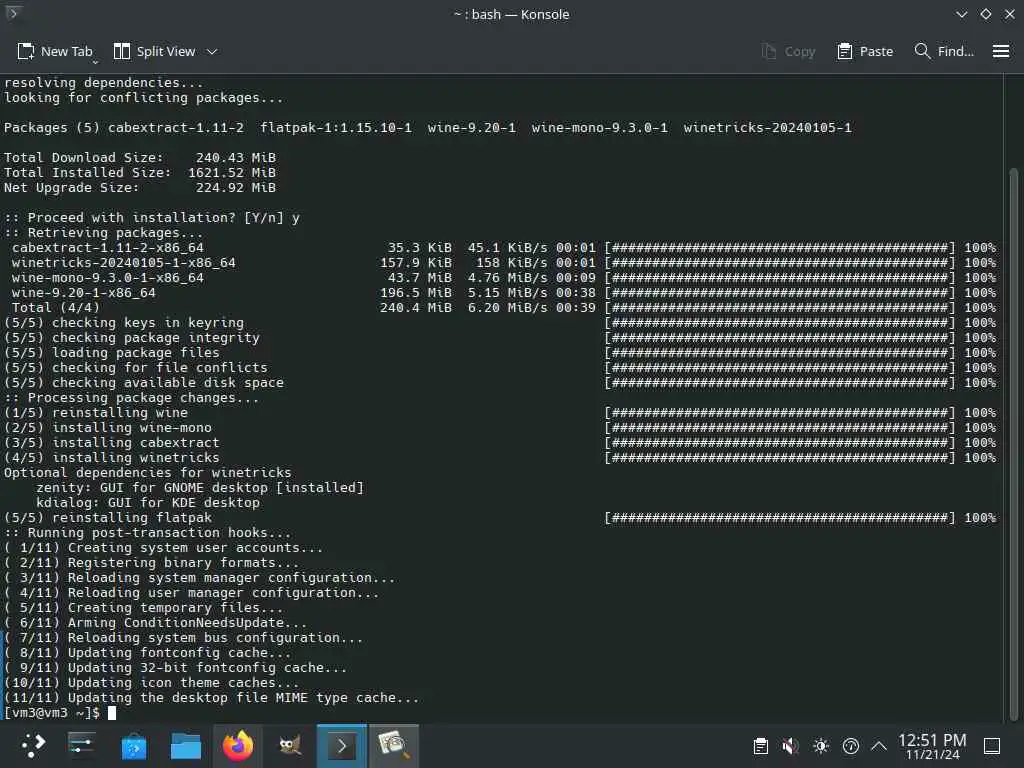Click "(2/5) installing wine-mono" line

coord(108,428)
